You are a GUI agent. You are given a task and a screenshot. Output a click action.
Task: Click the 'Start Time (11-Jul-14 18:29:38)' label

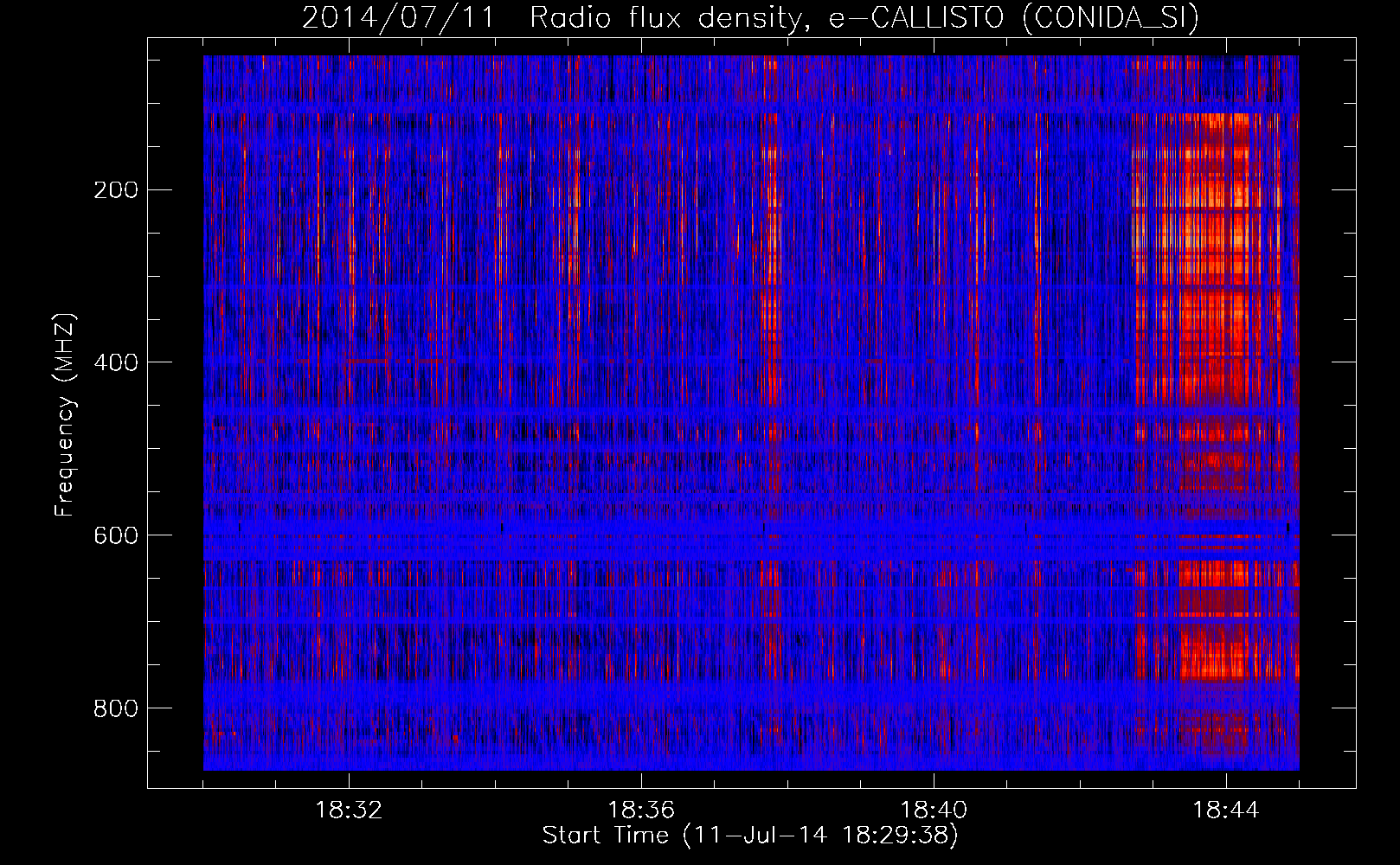(750, 836)
